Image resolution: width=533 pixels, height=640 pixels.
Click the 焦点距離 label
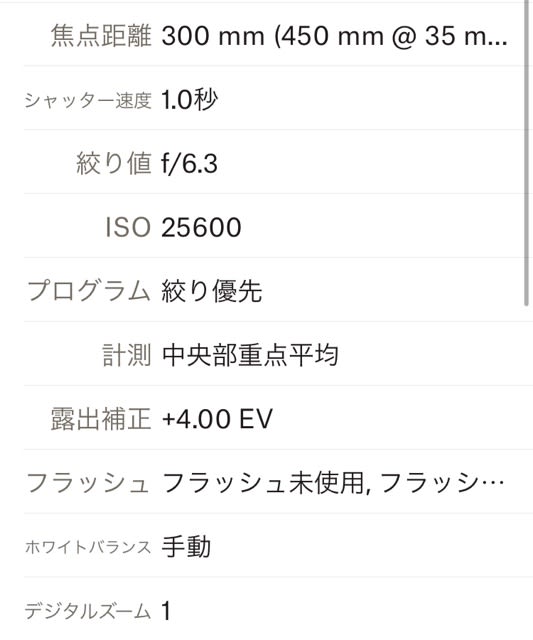101,36
